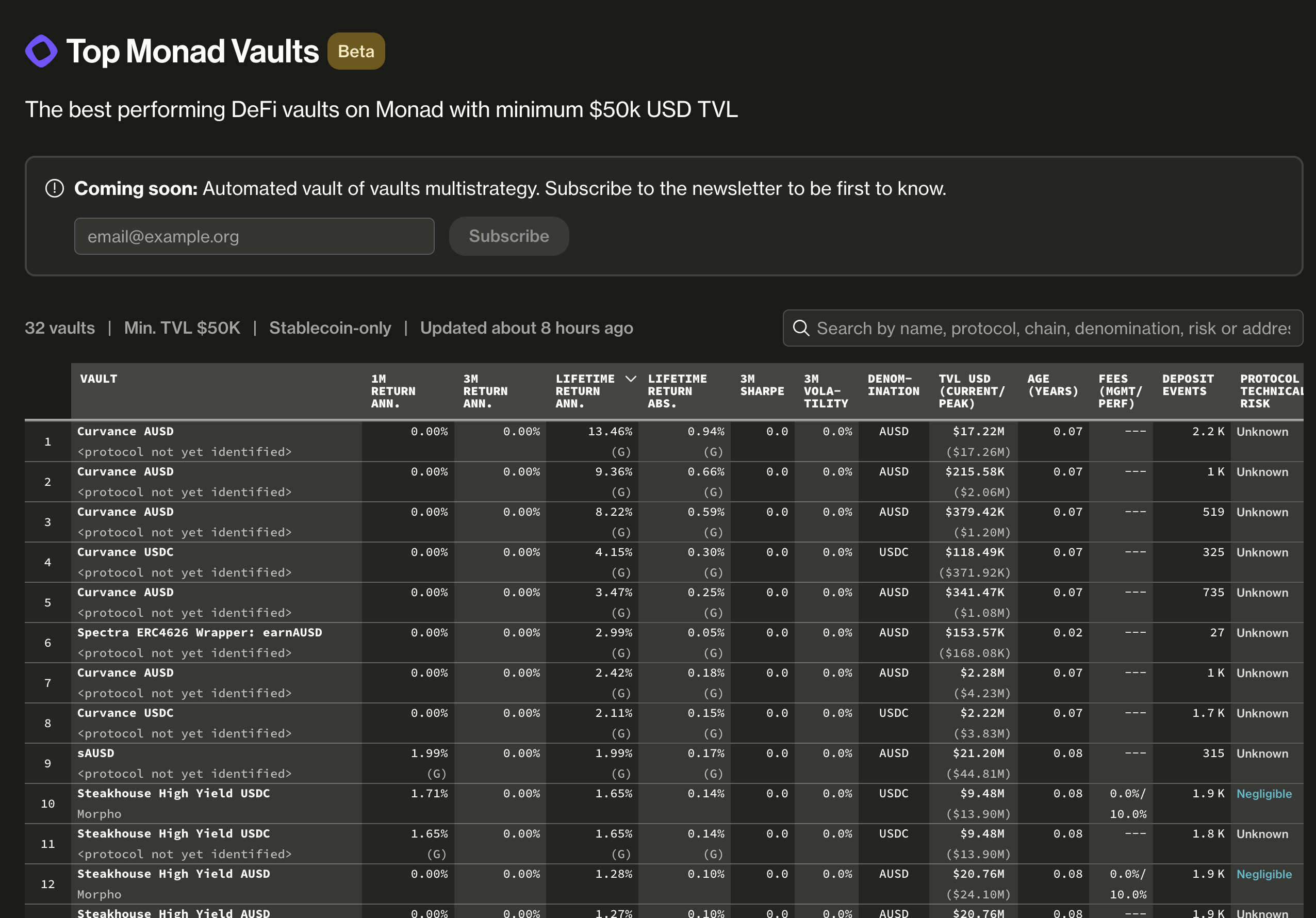
Task: Sort by 3M Sharpe column header
Action: [761, 385]
